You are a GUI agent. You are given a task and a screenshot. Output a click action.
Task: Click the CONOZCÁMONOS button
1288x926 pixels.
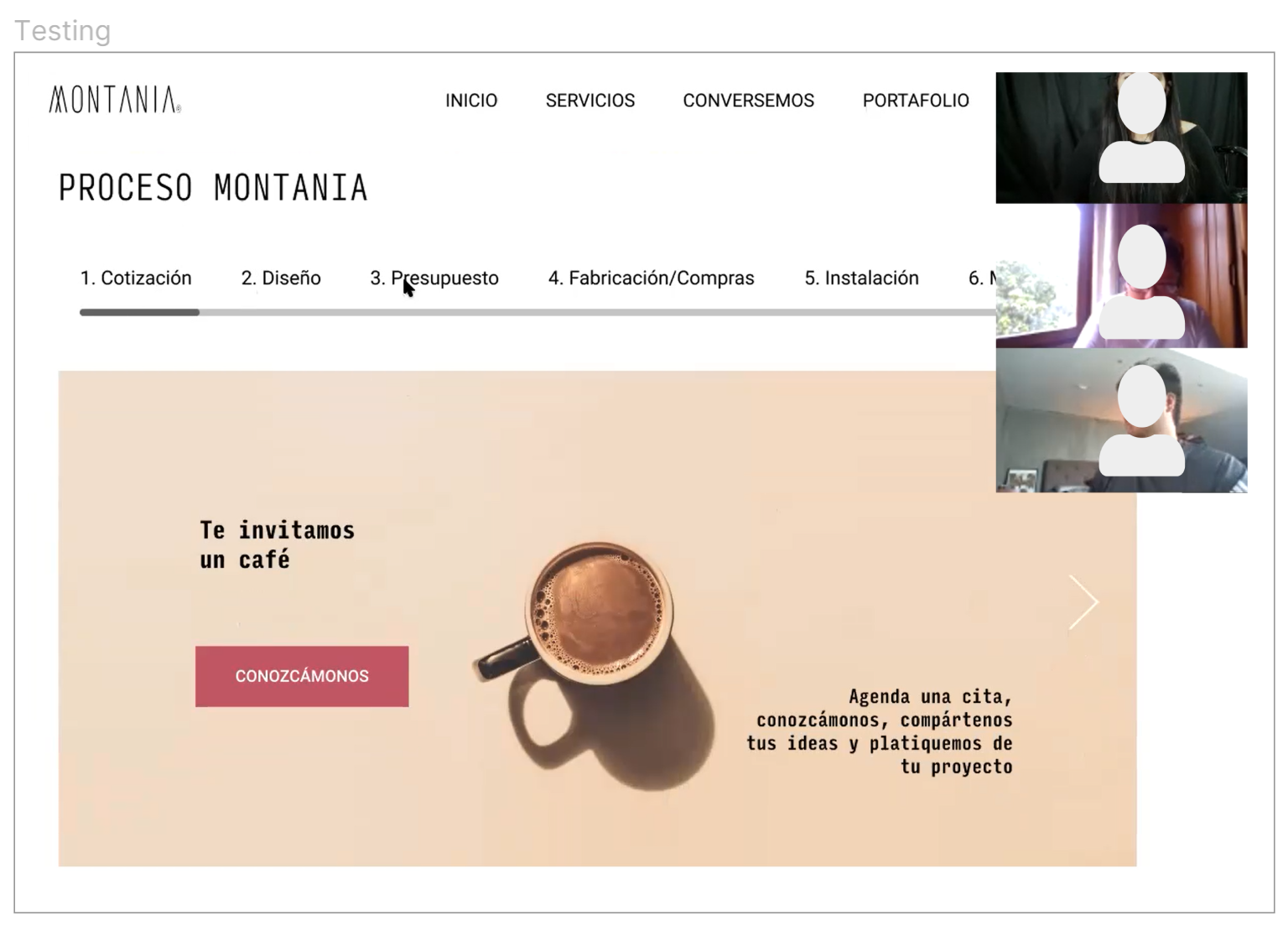pos(302,676)
